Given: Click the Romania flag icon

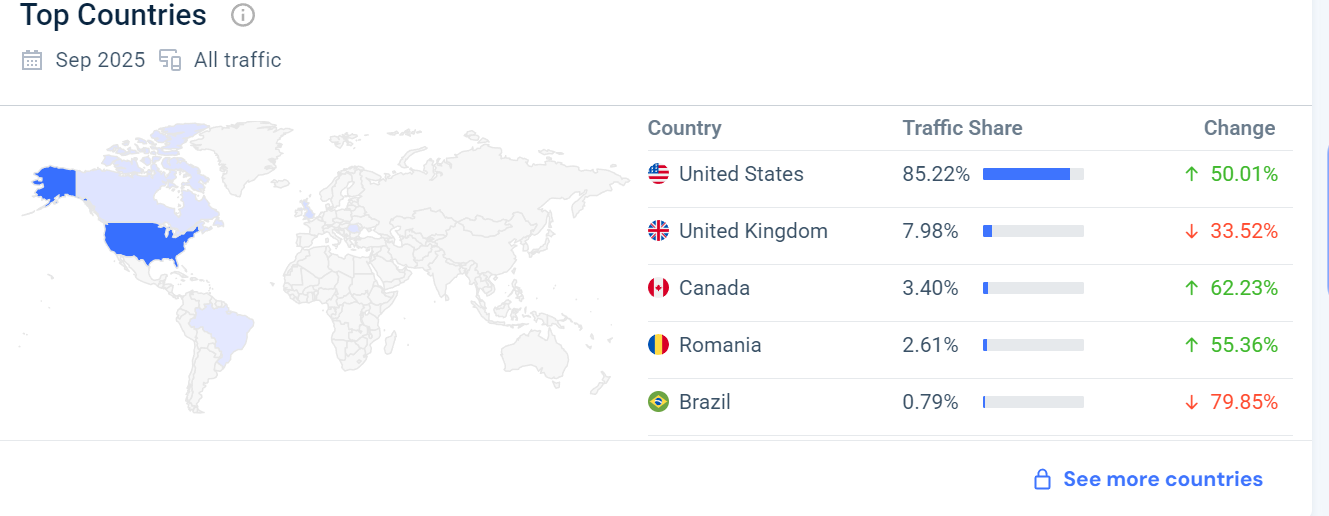Looking at the screenshot, I should pos(659,345).
